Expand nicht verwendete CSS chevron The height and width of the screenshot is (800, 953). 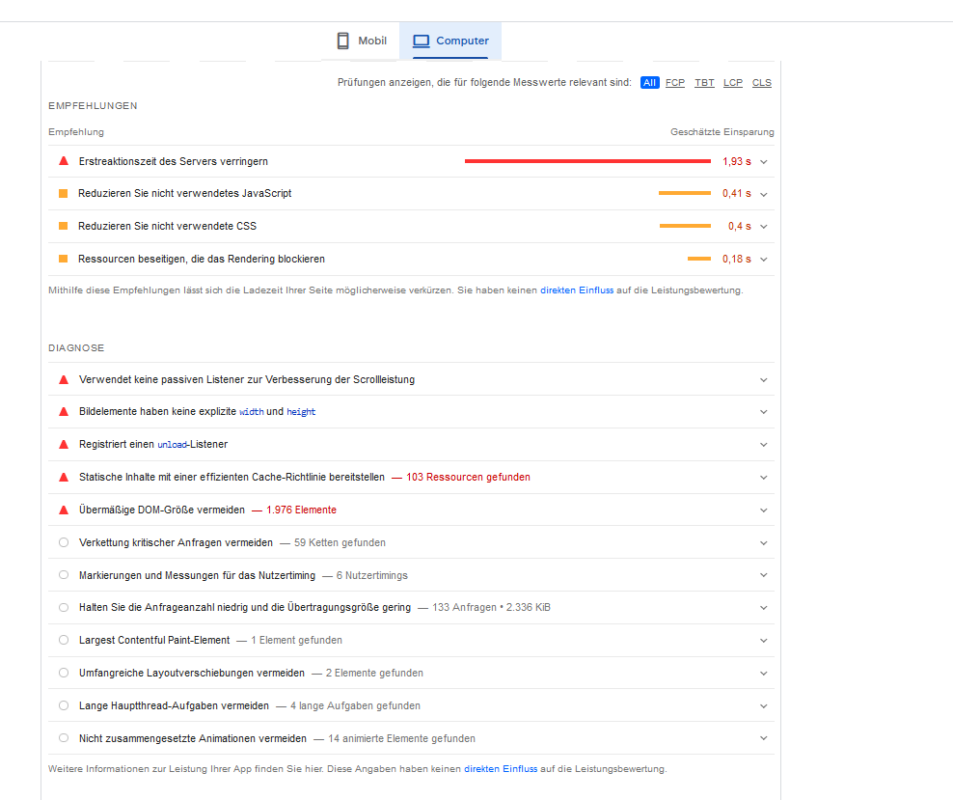tap(764, 227)
